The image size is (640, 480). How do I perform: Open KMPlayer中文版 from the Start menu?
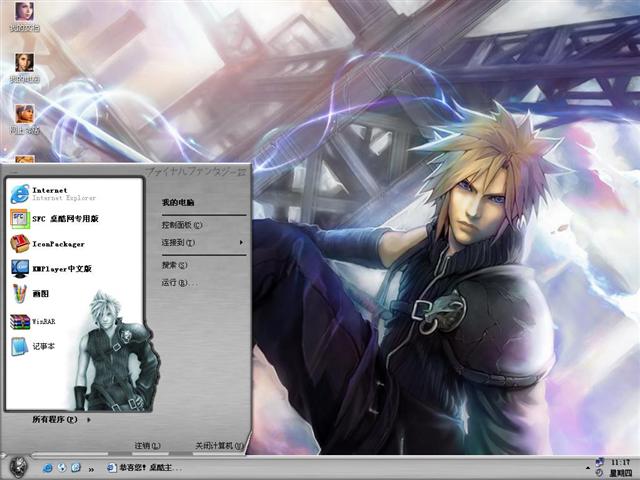coord(51,269)
